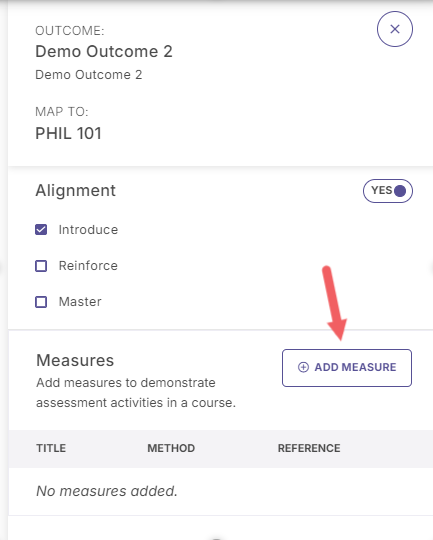Screen dimensions: 433x540
Task: Select the Reinforce label text
Action: pos(88,266)
